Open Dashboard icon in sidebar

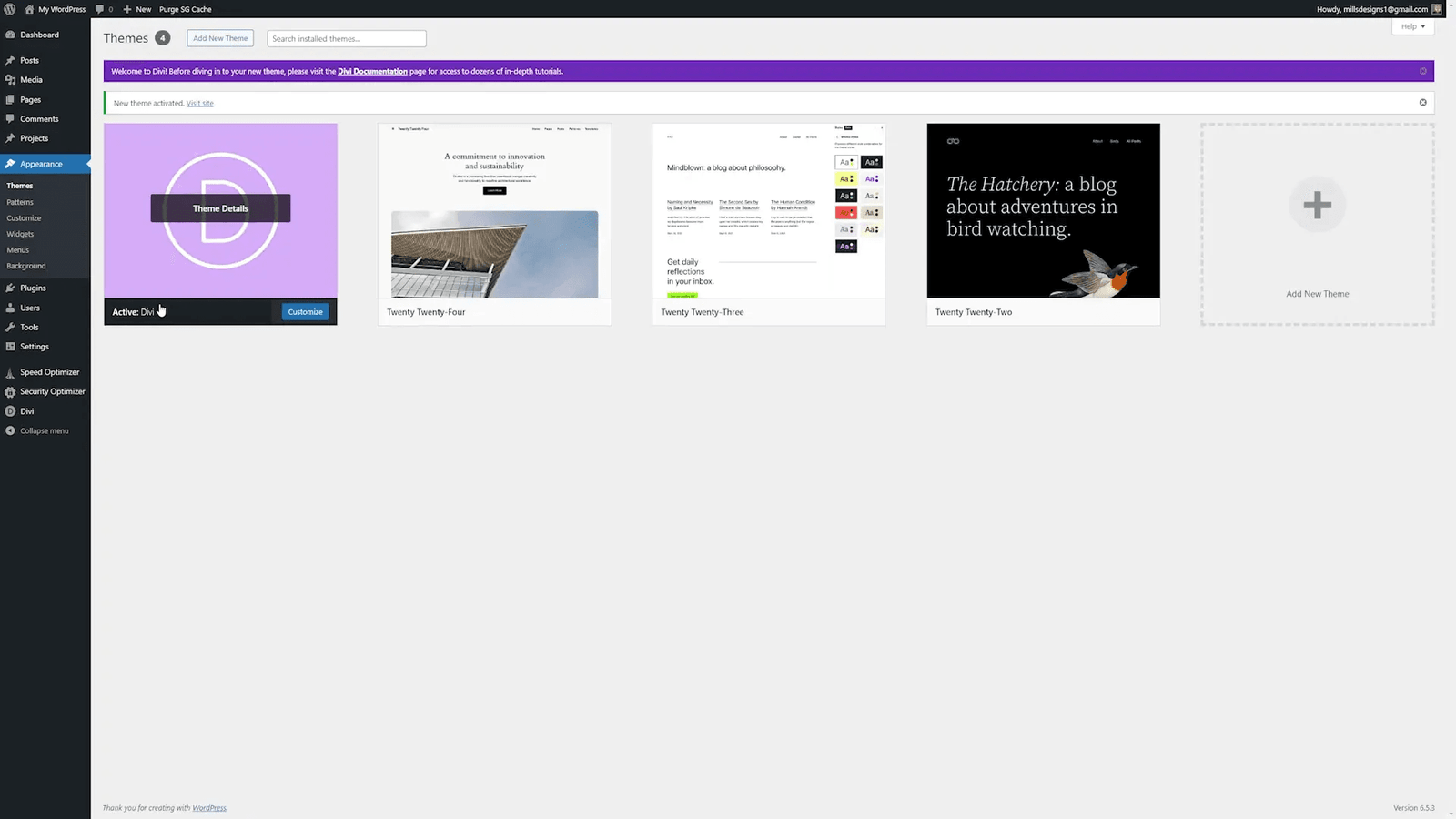coord(10,35)
